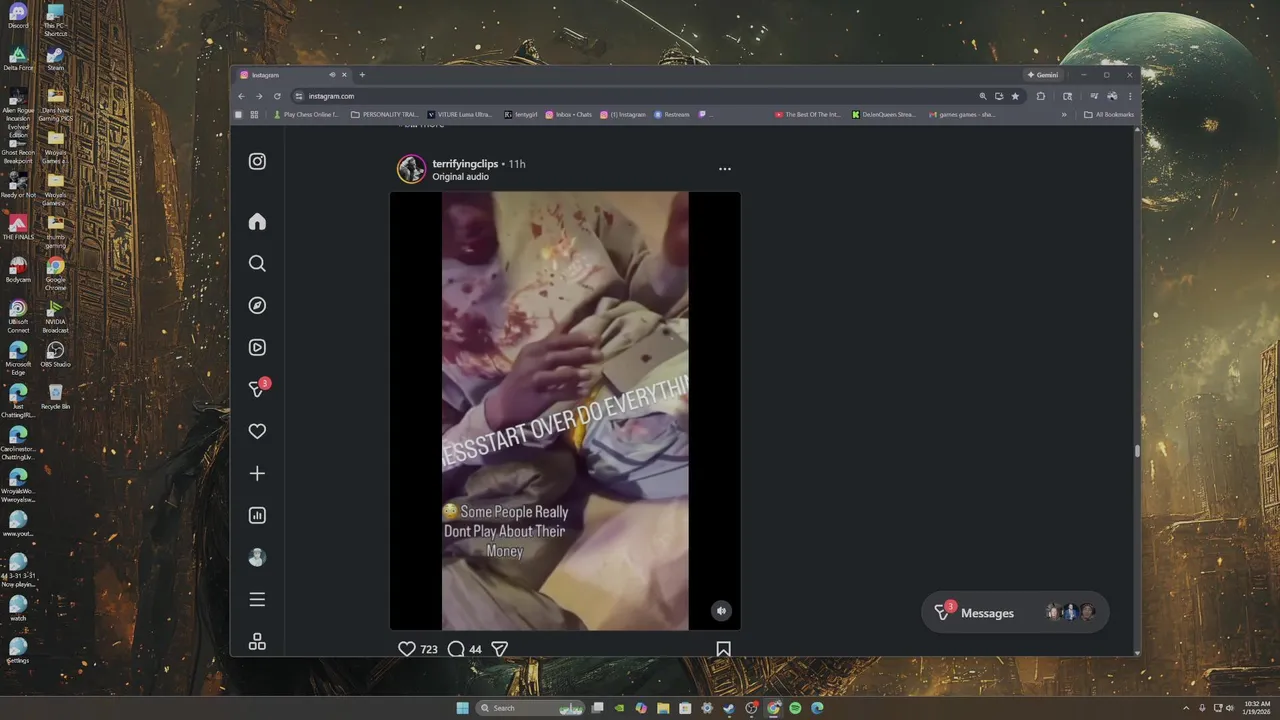Open the Play Chess Online bookmark
Viewport: 1280px width, 720px height.
click(x=306, y=115)
